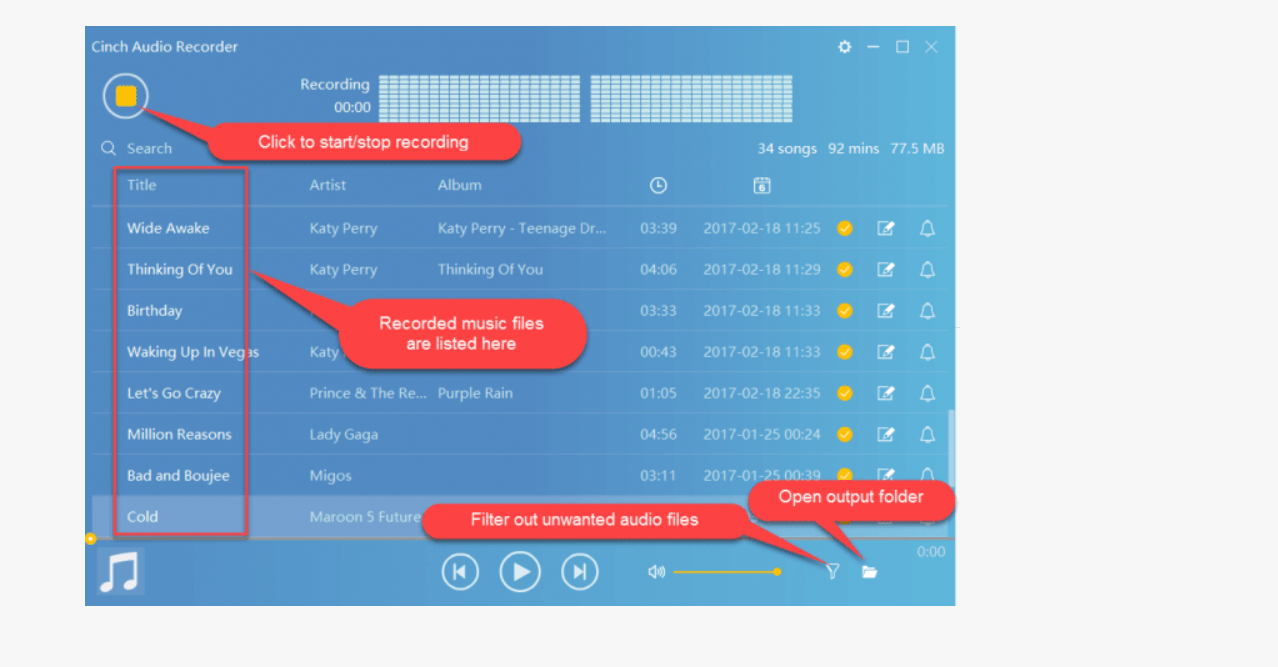Click the volume slider handle

point(777,572)
